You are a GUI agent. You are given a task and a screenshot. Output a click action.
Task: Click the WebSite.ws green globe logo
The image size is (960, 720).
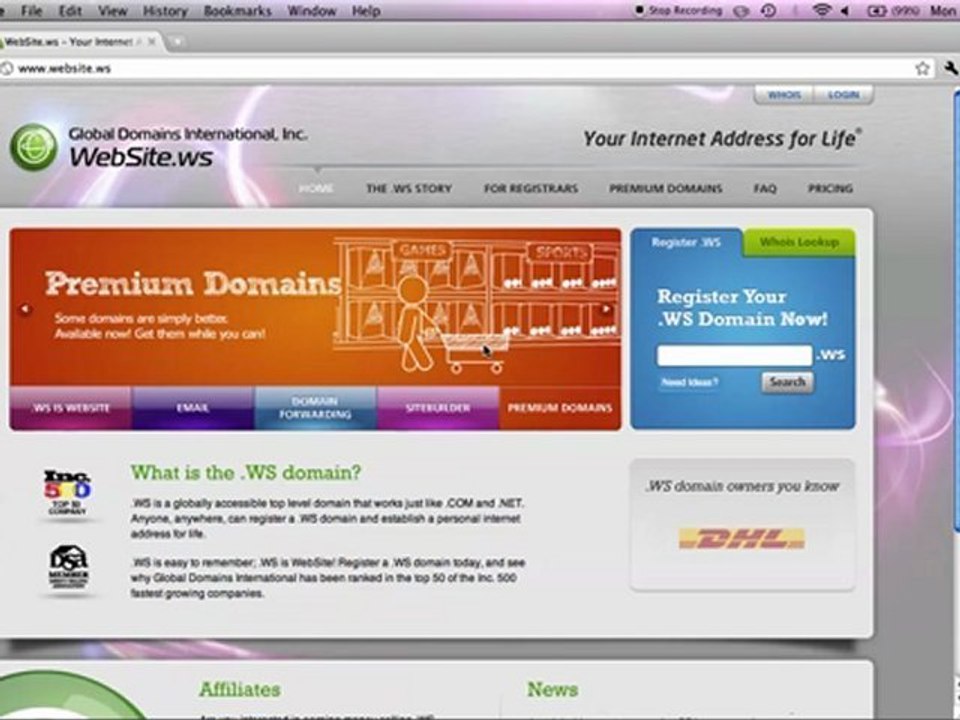tap(34, 147)
